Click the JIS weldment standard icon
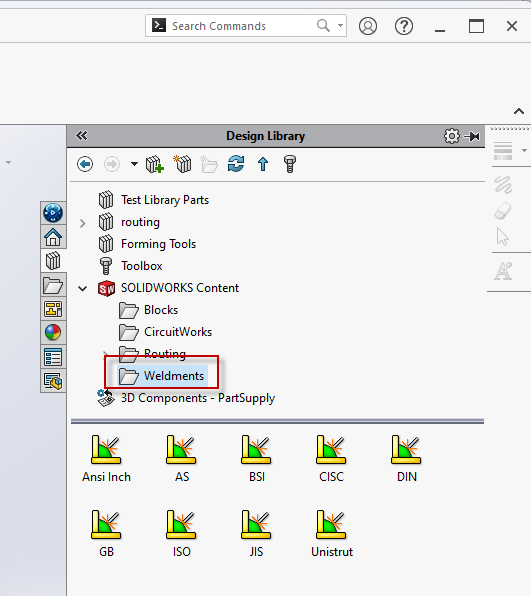Image resolution: width=531 pixels, height=596 pixels. [x=256, y=525]
